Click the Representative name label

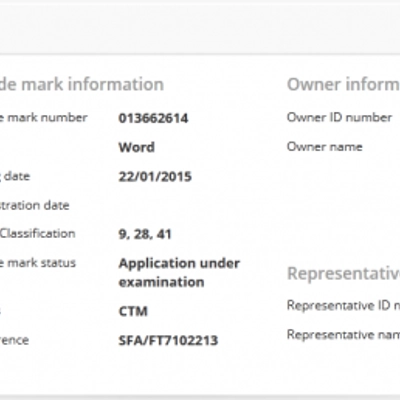[x=343, y=334]
